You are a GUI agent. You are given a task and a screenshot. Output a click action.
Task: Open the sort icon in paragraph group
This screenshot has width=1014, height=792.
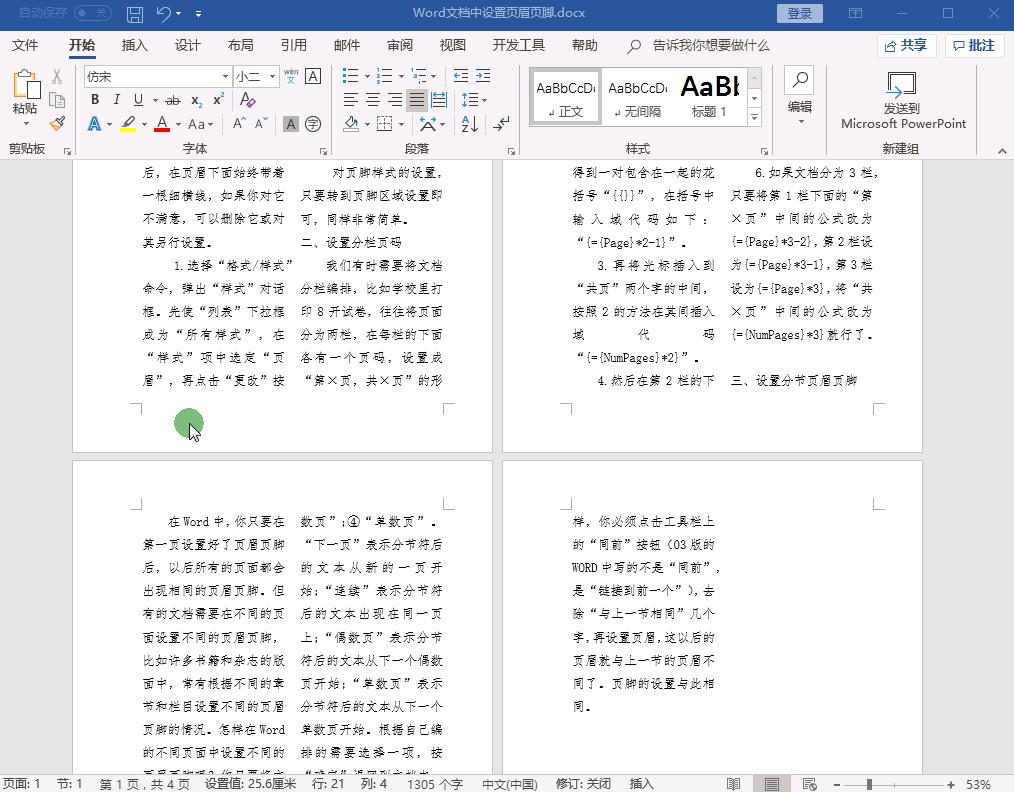[469, 125]
